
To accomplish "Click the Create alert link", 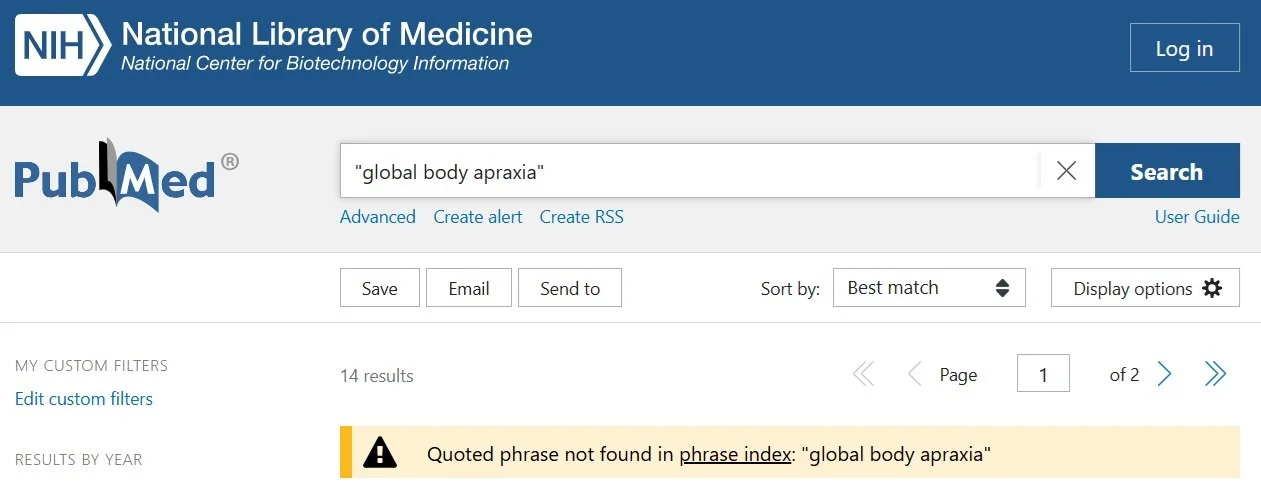I will 478,217.
